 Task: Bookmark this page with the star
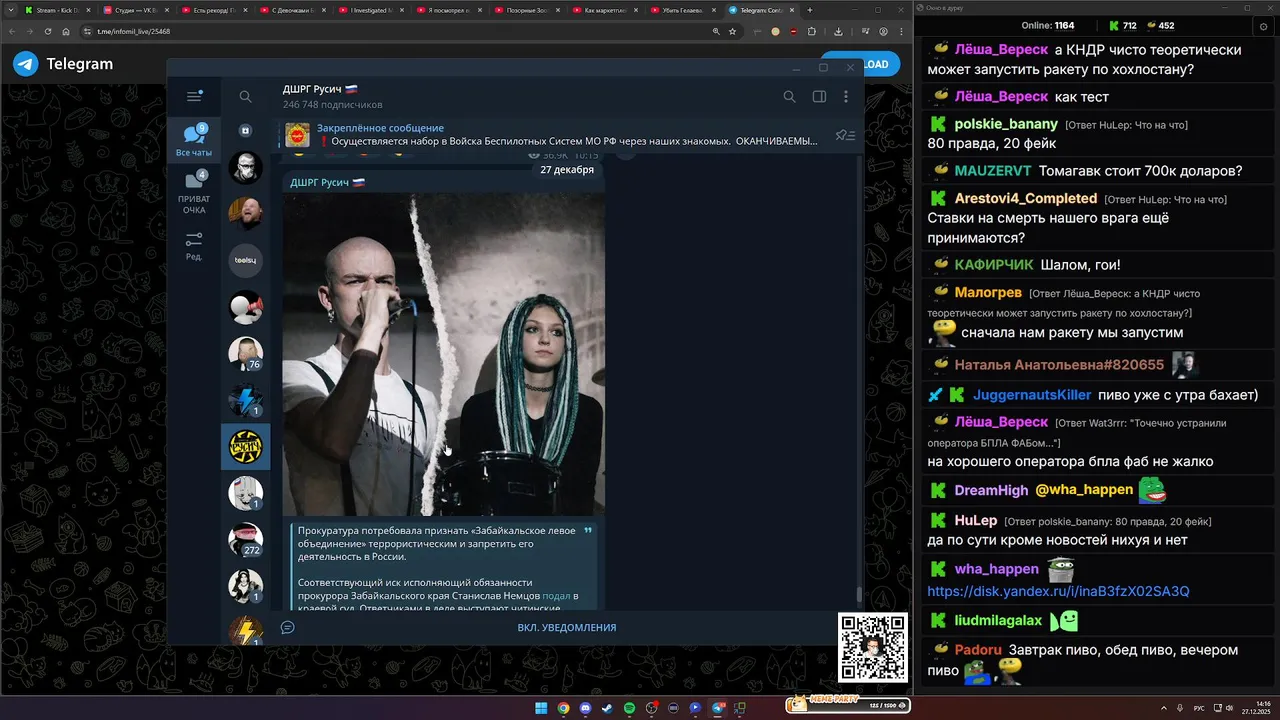click(x=732, y=31)
